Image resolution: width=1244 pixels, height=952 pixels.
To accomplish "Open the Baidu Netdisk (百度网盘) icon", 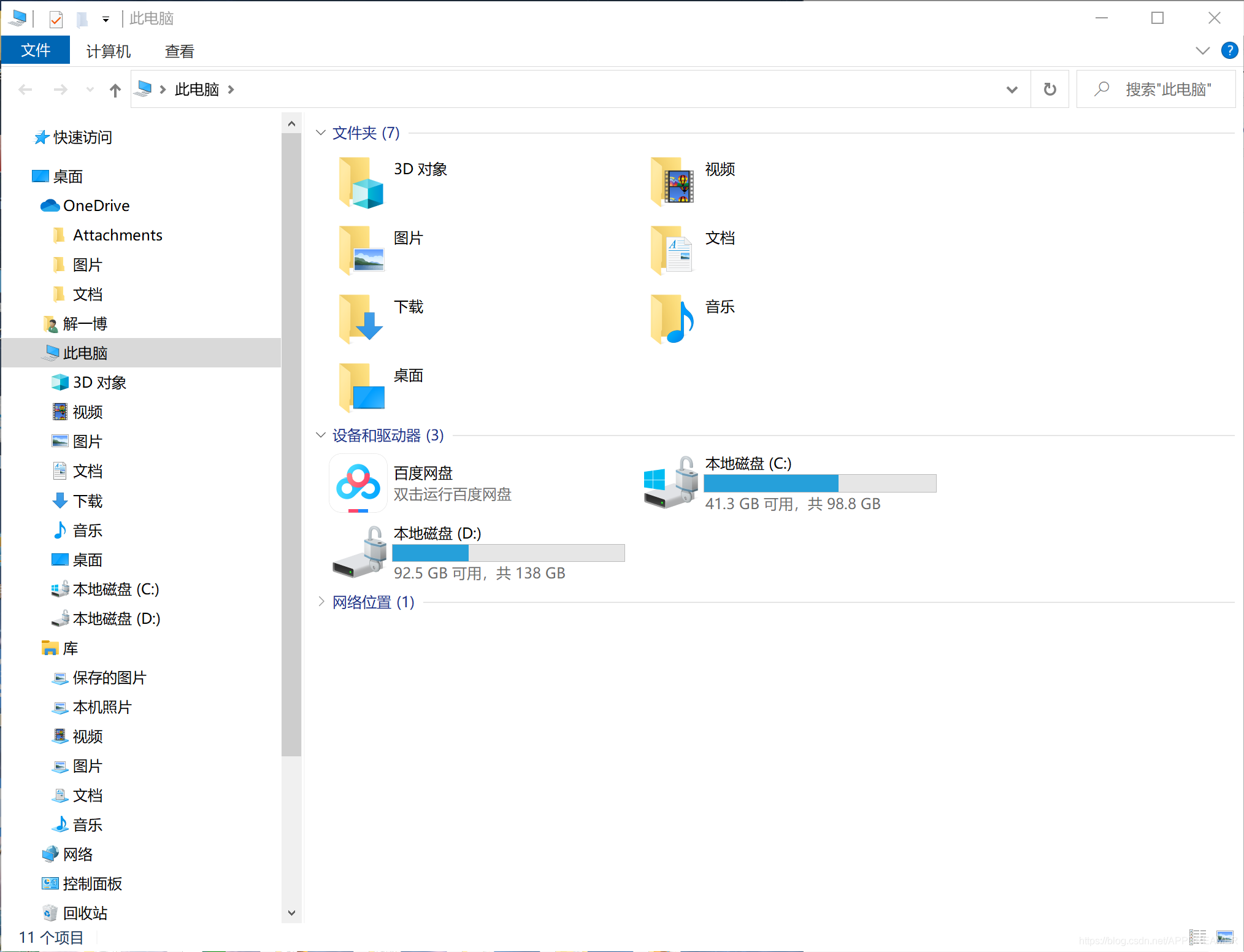I will [x=358, y=483].
